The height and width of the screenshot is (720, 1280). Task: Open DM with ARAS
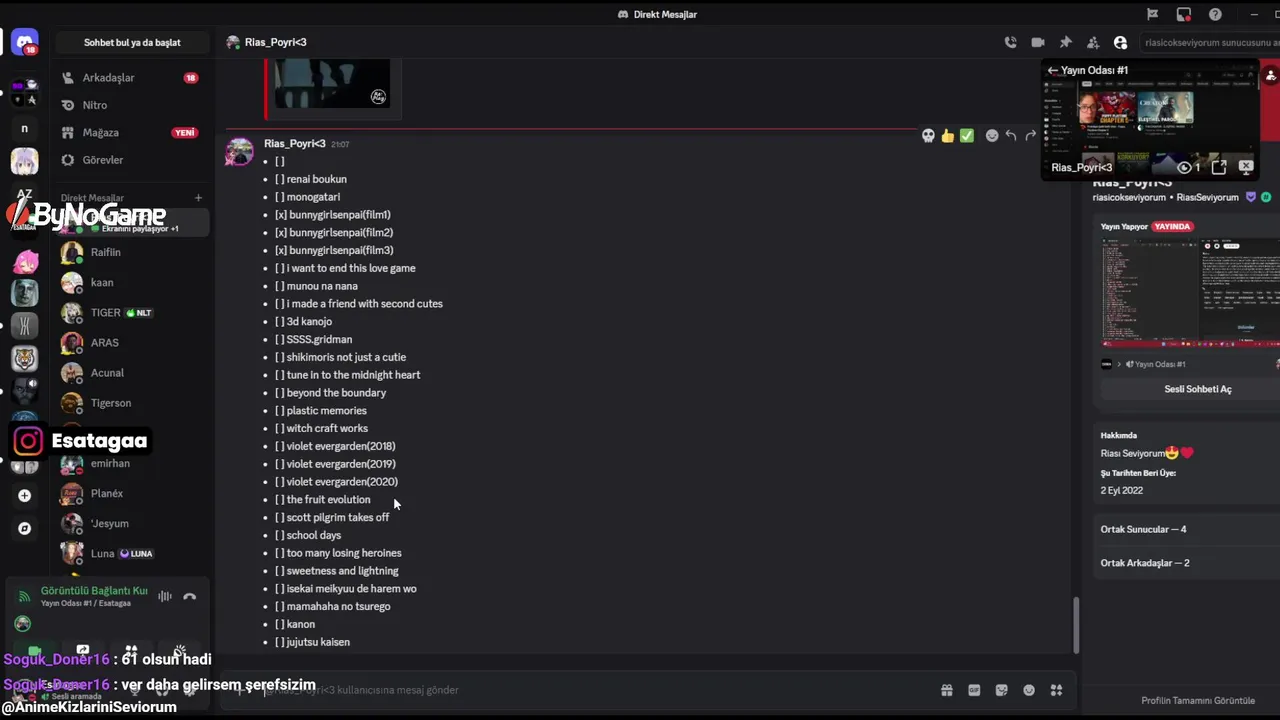tap(132, 342)
